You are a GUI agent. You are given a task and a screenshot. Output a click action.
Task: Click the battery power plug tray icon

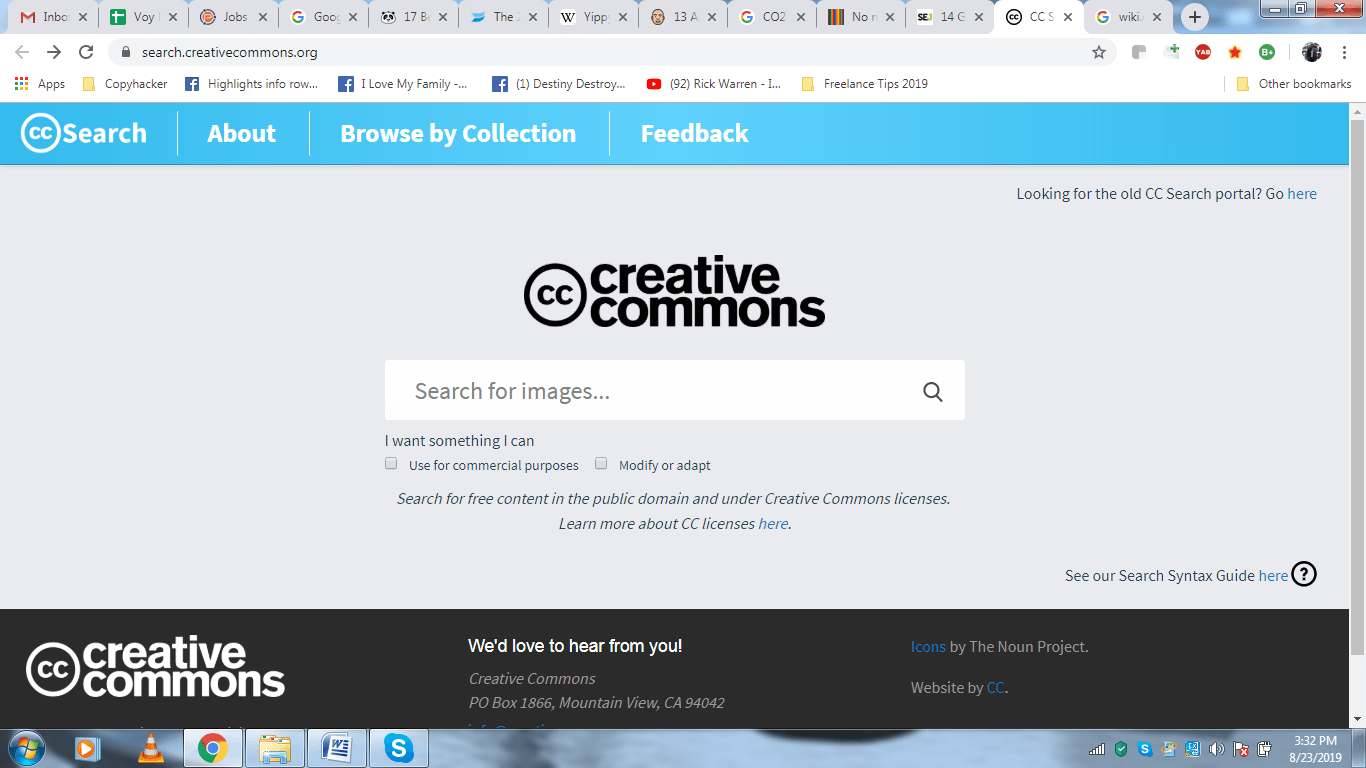(1264, 749)
